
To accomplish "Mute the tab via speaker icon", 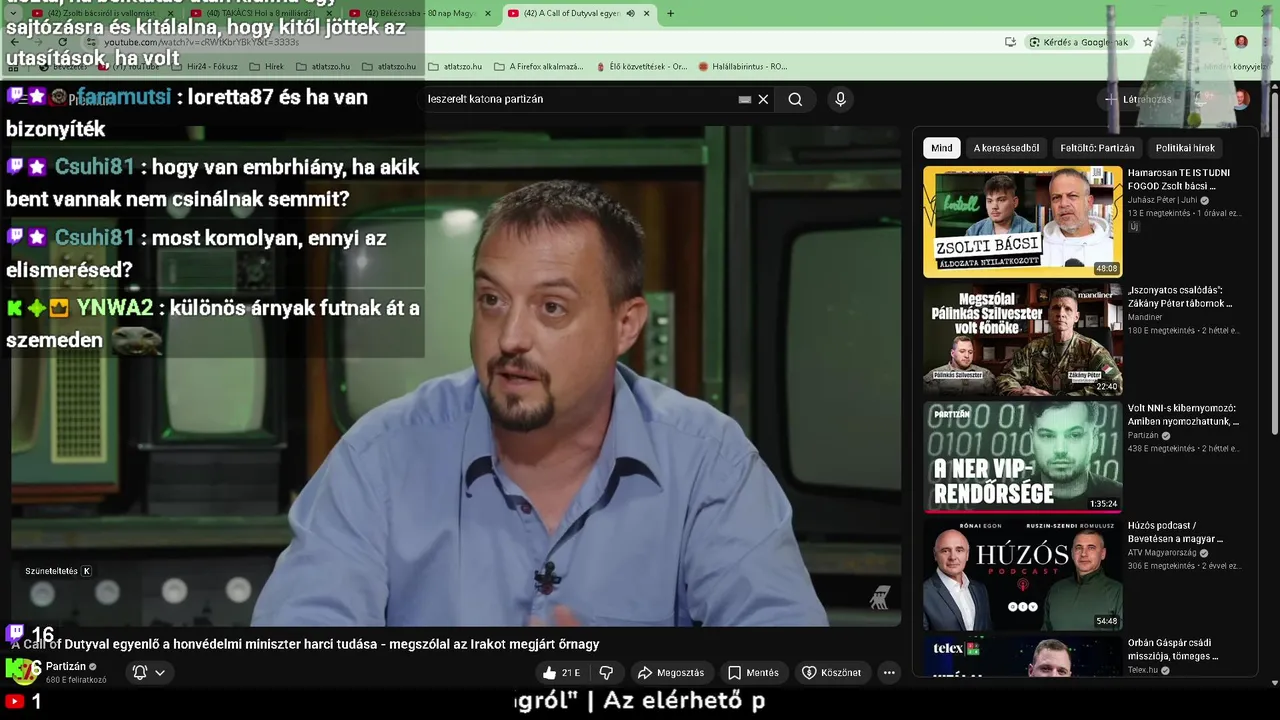I will (630, 13).
